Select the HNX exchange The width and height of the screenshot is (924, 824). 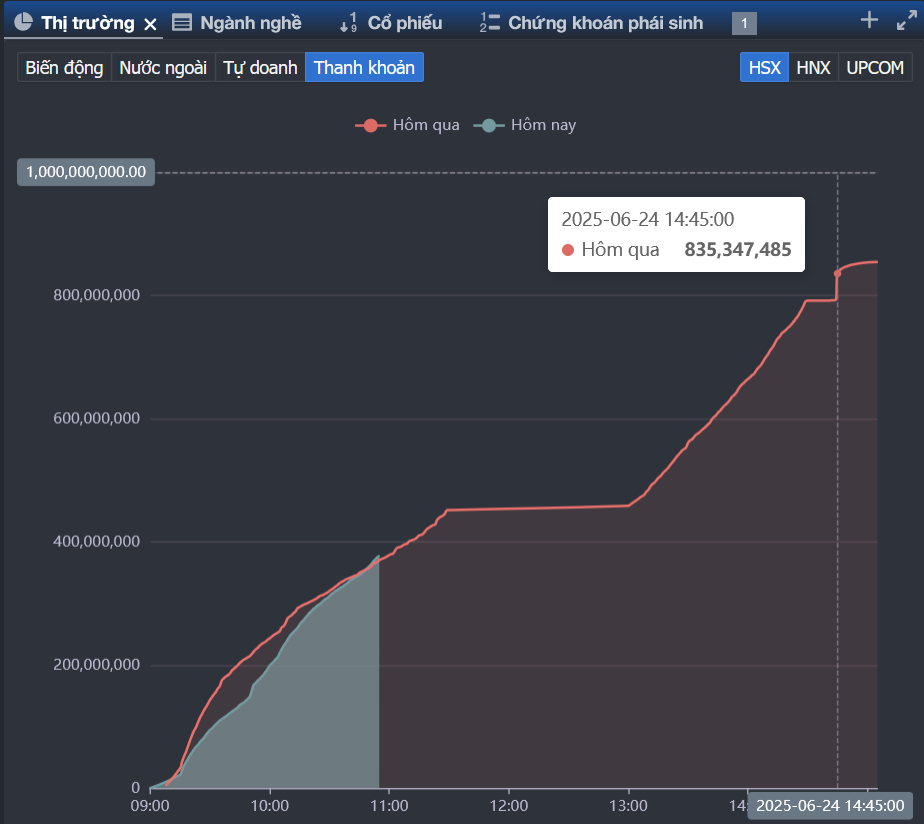813,68
